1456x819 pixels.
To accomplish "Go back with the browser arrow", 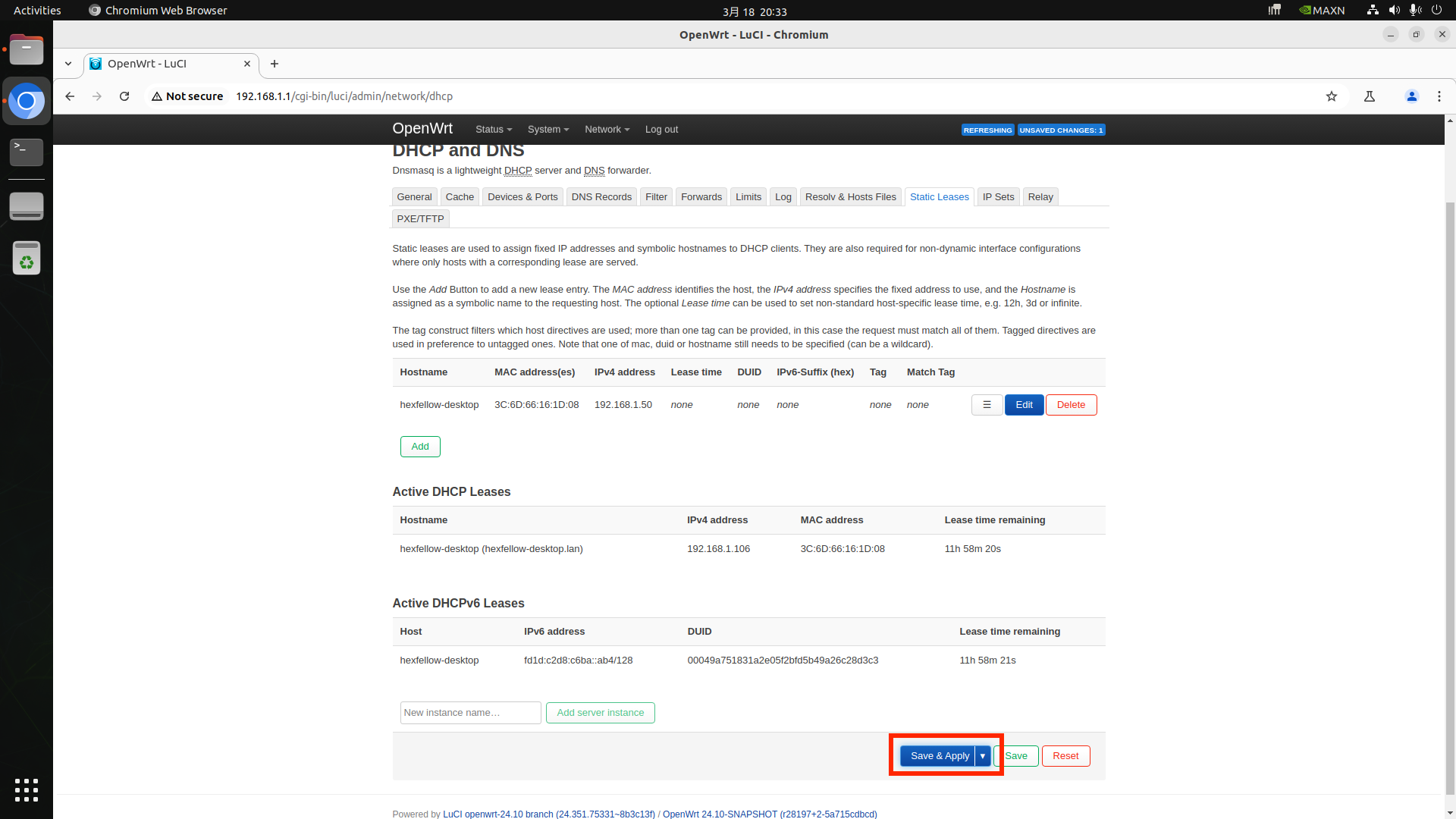I will (x=70, y=96).
